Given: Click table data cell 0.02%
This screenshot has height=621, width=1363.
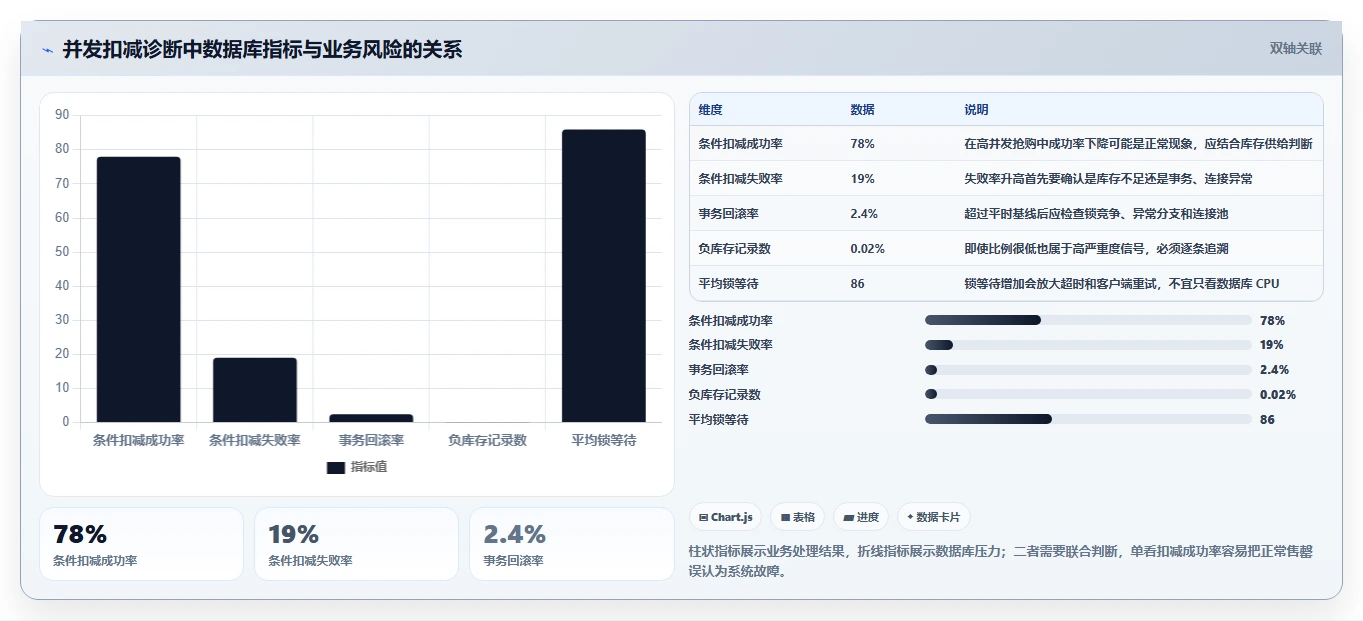Looking at the screenshot, I should tap(868, 249).
